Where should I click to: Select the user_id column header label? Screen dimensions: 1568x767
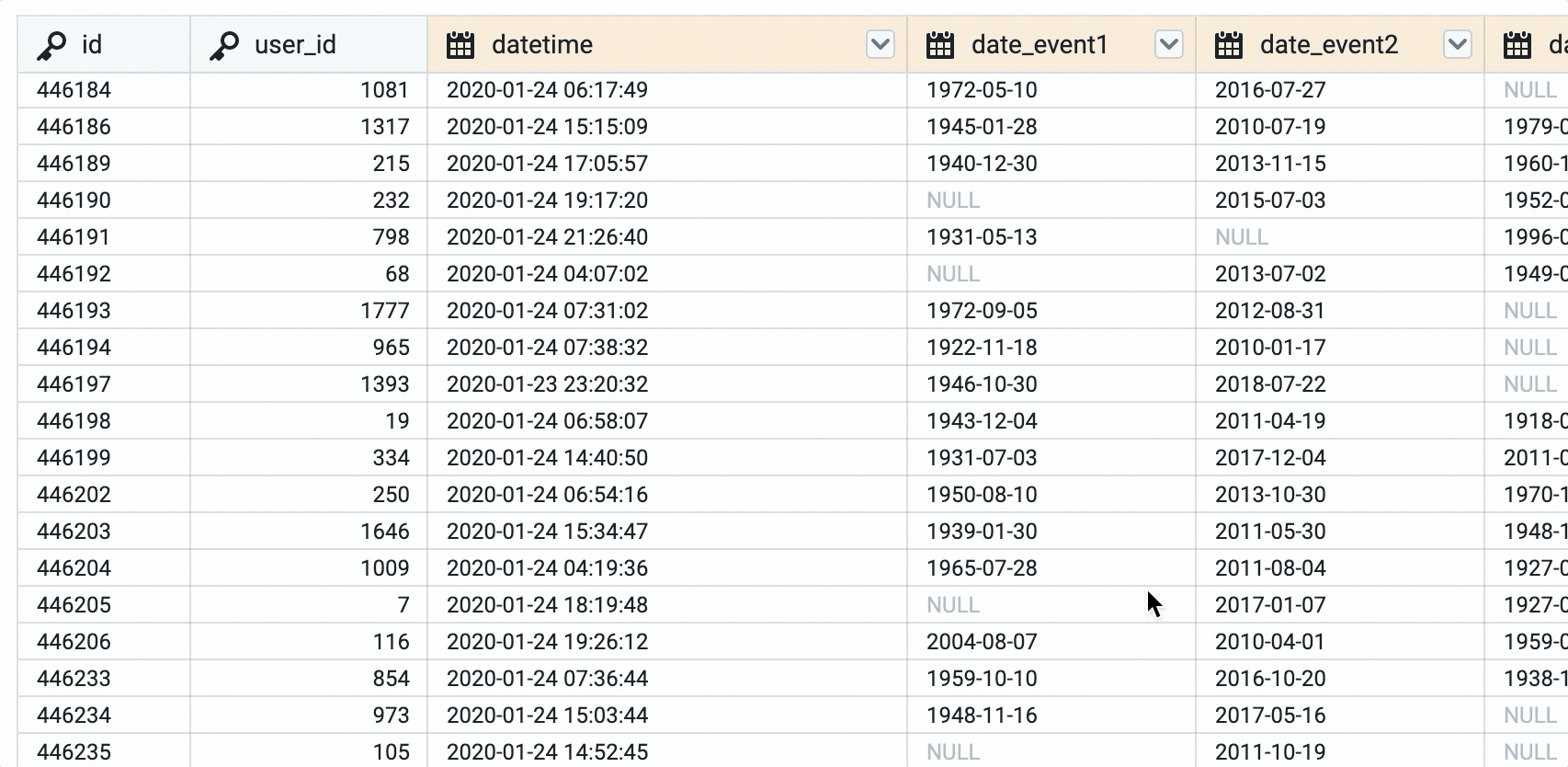coord(295,45)
